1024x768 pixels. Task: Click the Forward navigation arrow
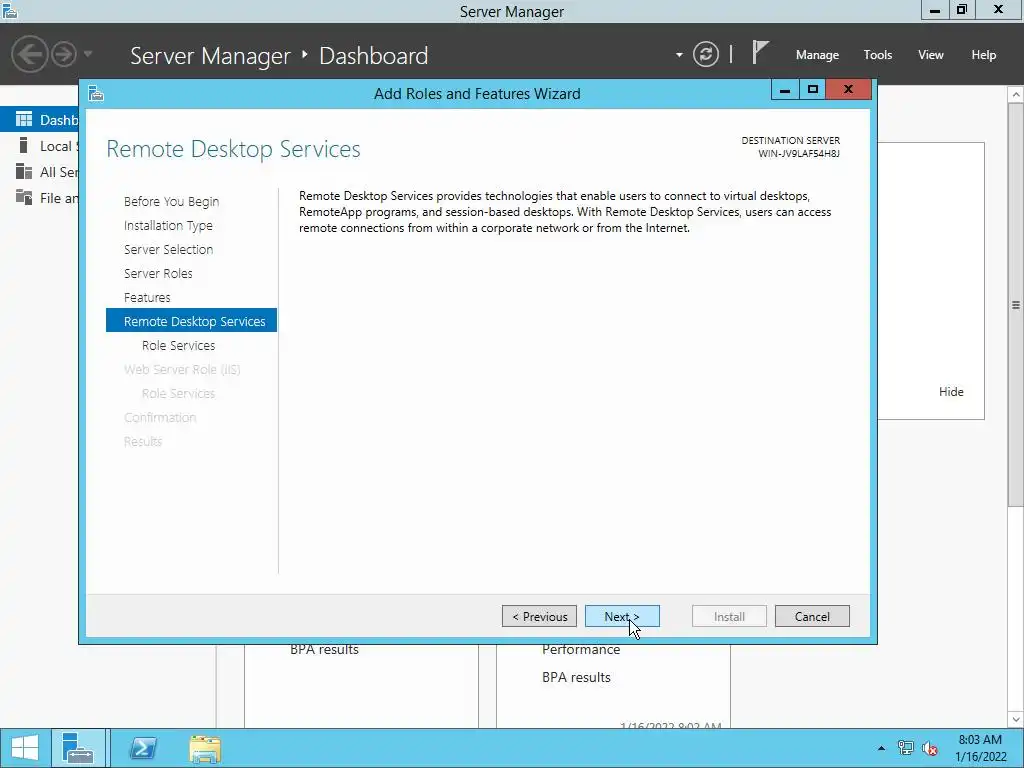point(64,54)
